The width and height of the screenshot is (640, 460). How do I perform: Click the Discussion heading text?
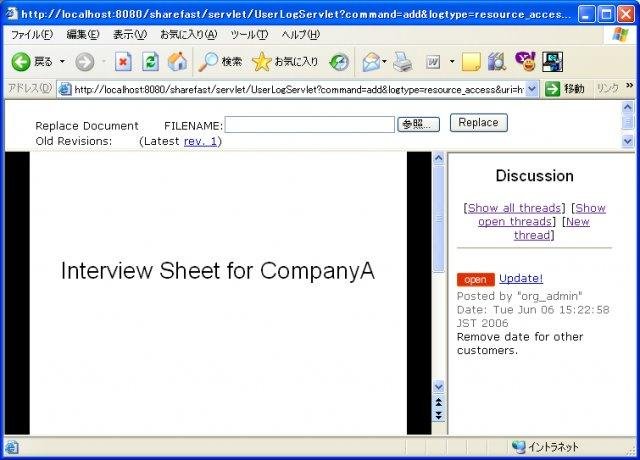click(x=534, y=176)
